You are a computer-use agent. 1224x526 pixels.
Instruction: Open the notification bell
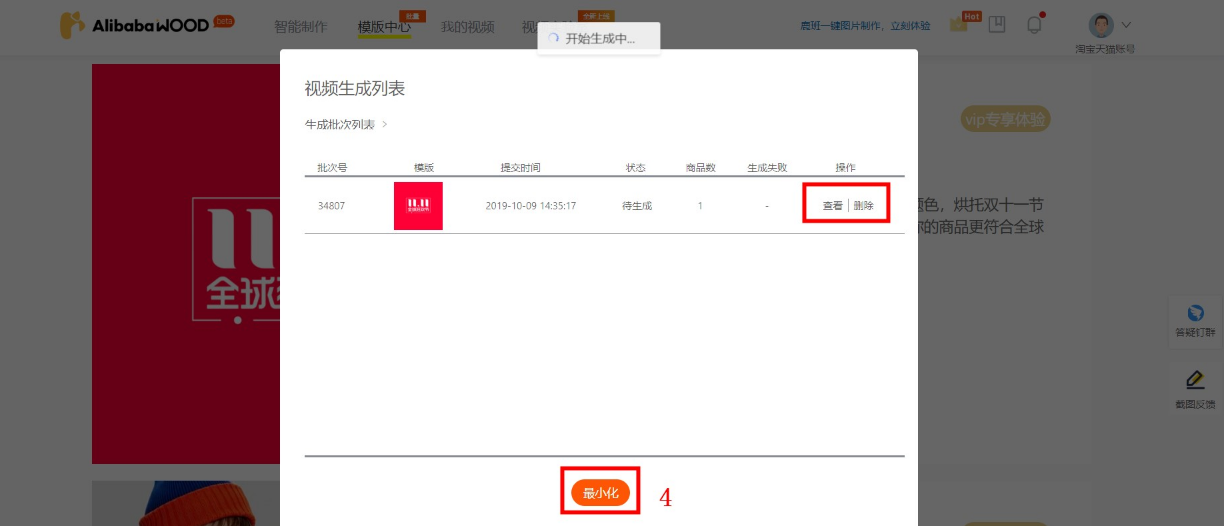point(1035,24)
